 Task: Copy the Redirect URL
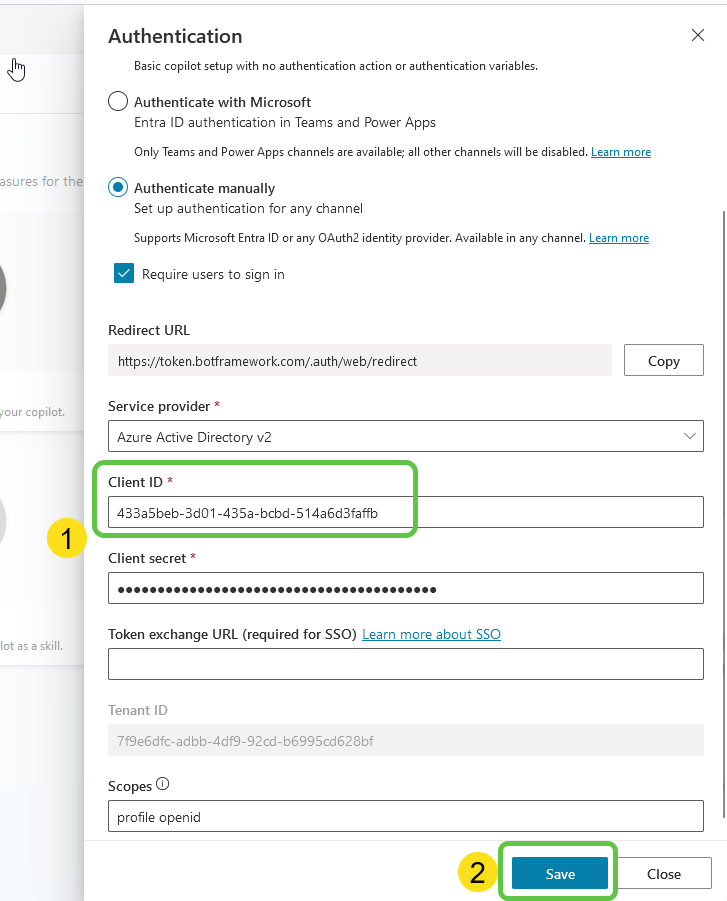[x=663, y=361]
